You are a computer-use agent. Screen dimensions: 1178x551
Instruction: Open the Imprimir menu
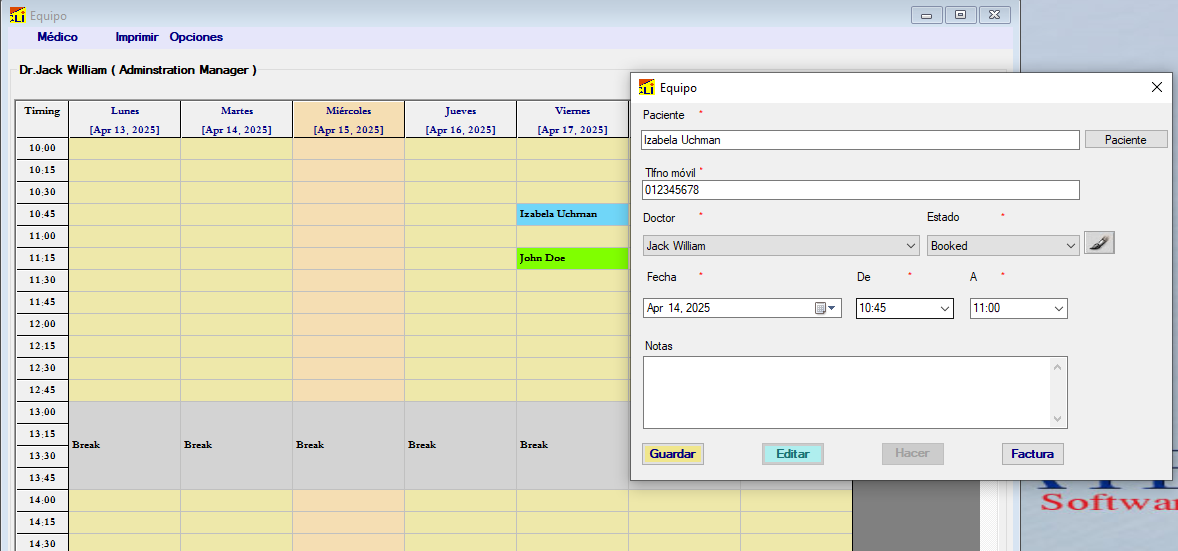coord(136,37)
